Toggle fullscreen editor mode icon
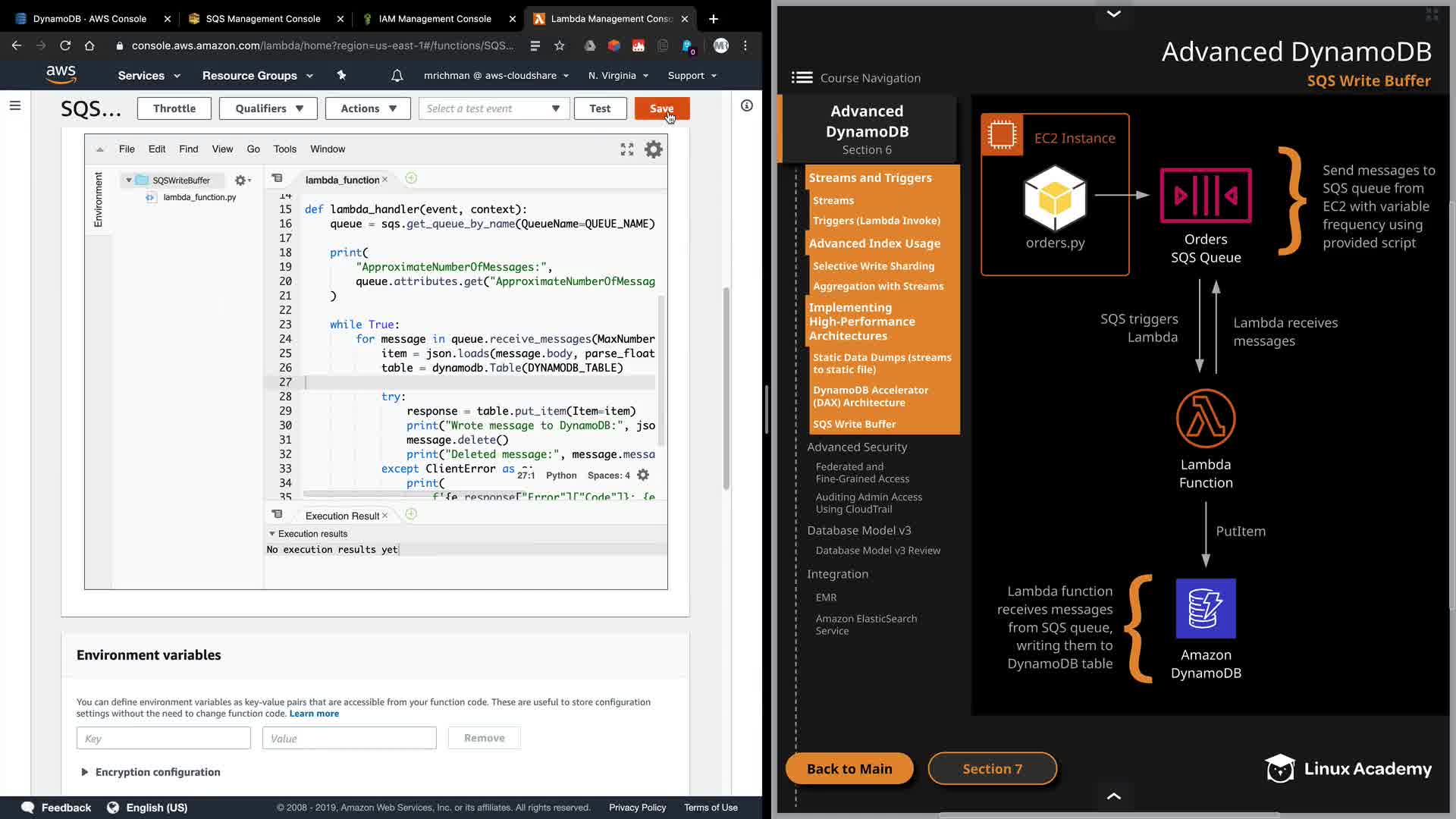This screenshot has height=819, width=1456. pos(626,149)
